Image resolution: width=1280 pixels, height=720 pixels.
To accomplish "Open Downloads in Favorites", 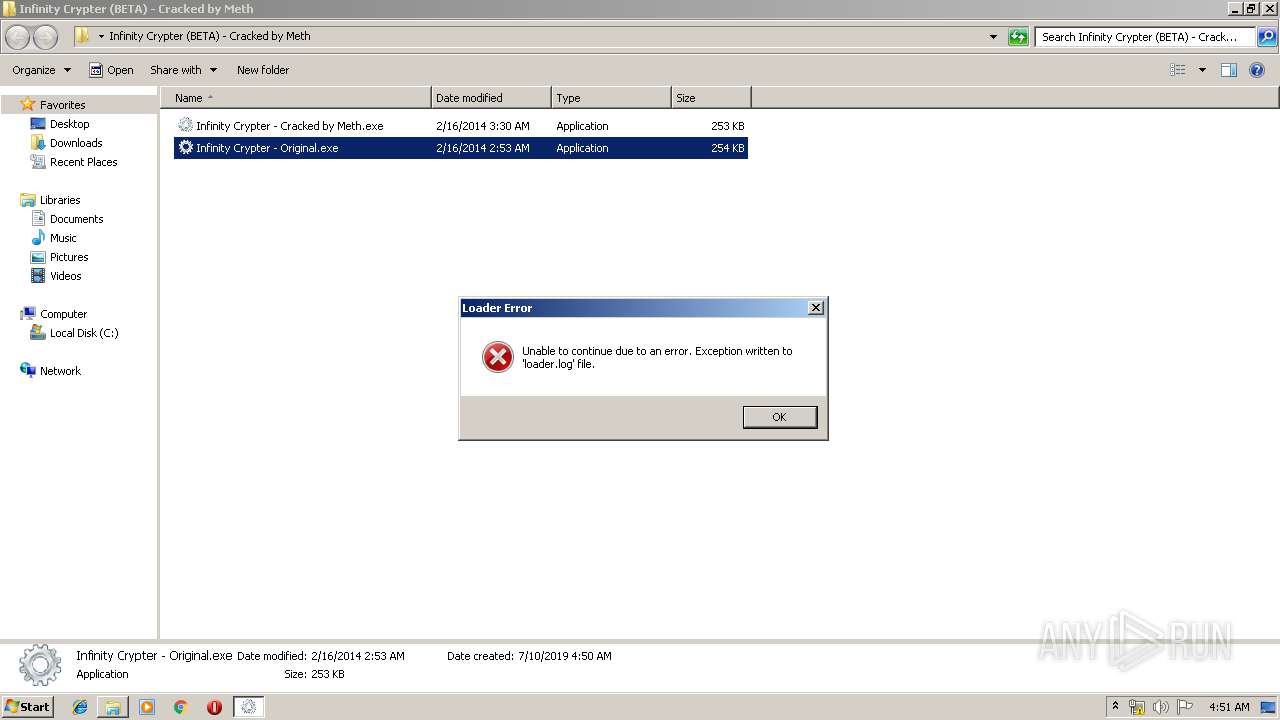I will (x=76, y=143).
